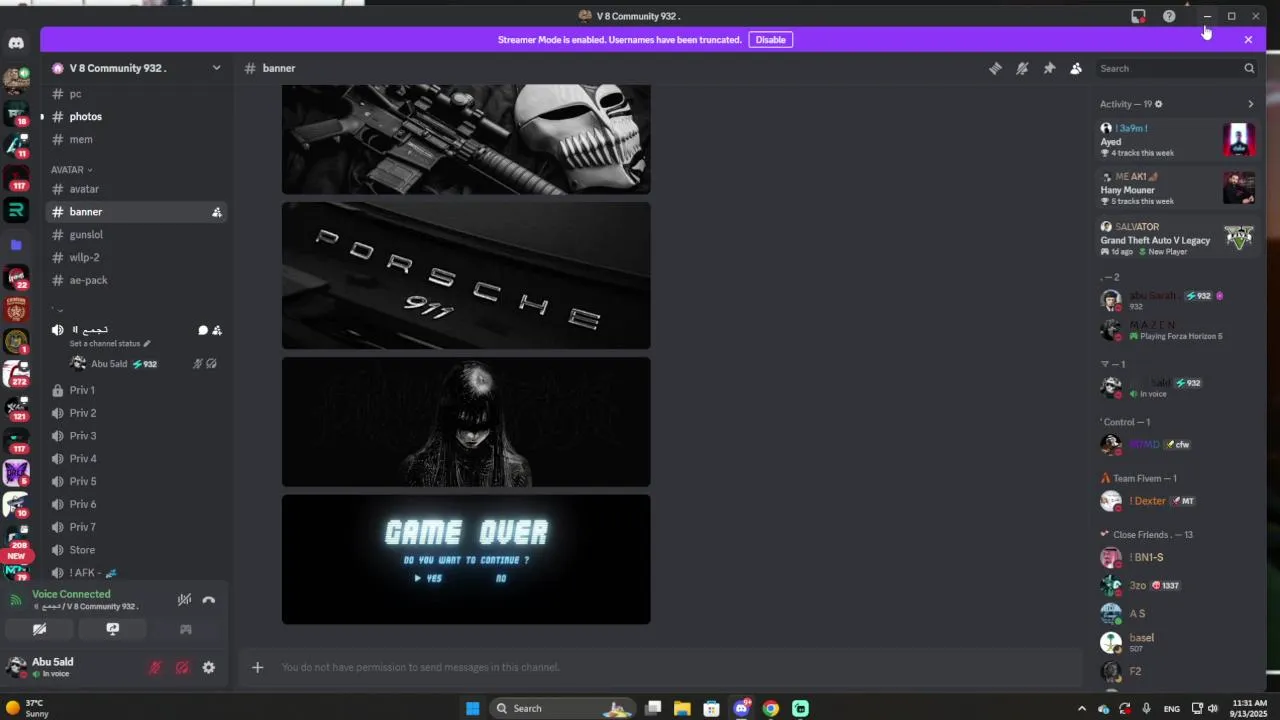Open the wllp-2 channel
The width and height of the screenshot is (1280, 720).
[136, 258]
